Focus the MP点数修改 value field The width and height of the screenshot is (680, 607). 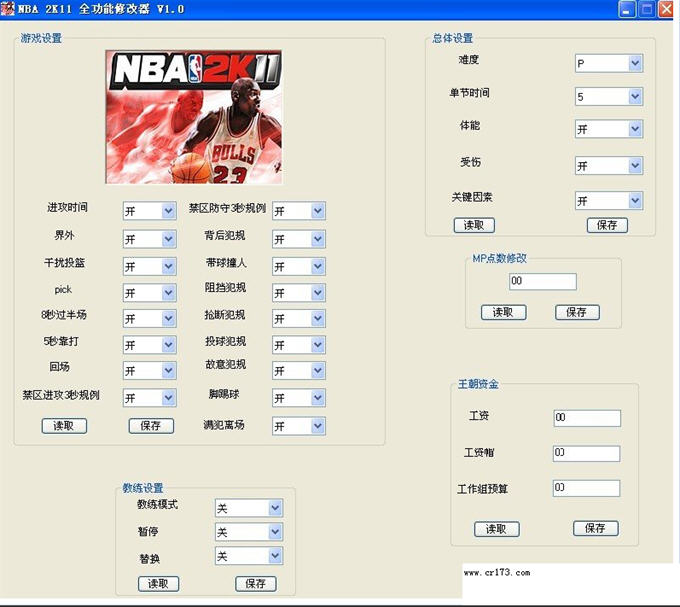click(543, 281)
